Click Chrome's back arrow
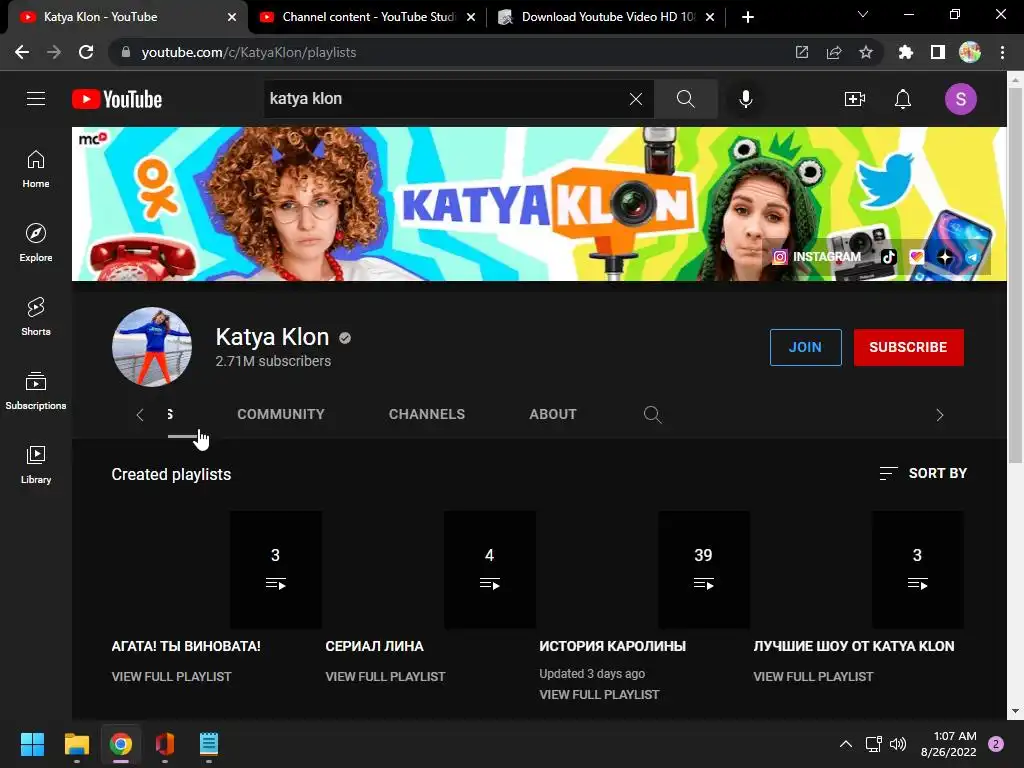 pos(22,52)
